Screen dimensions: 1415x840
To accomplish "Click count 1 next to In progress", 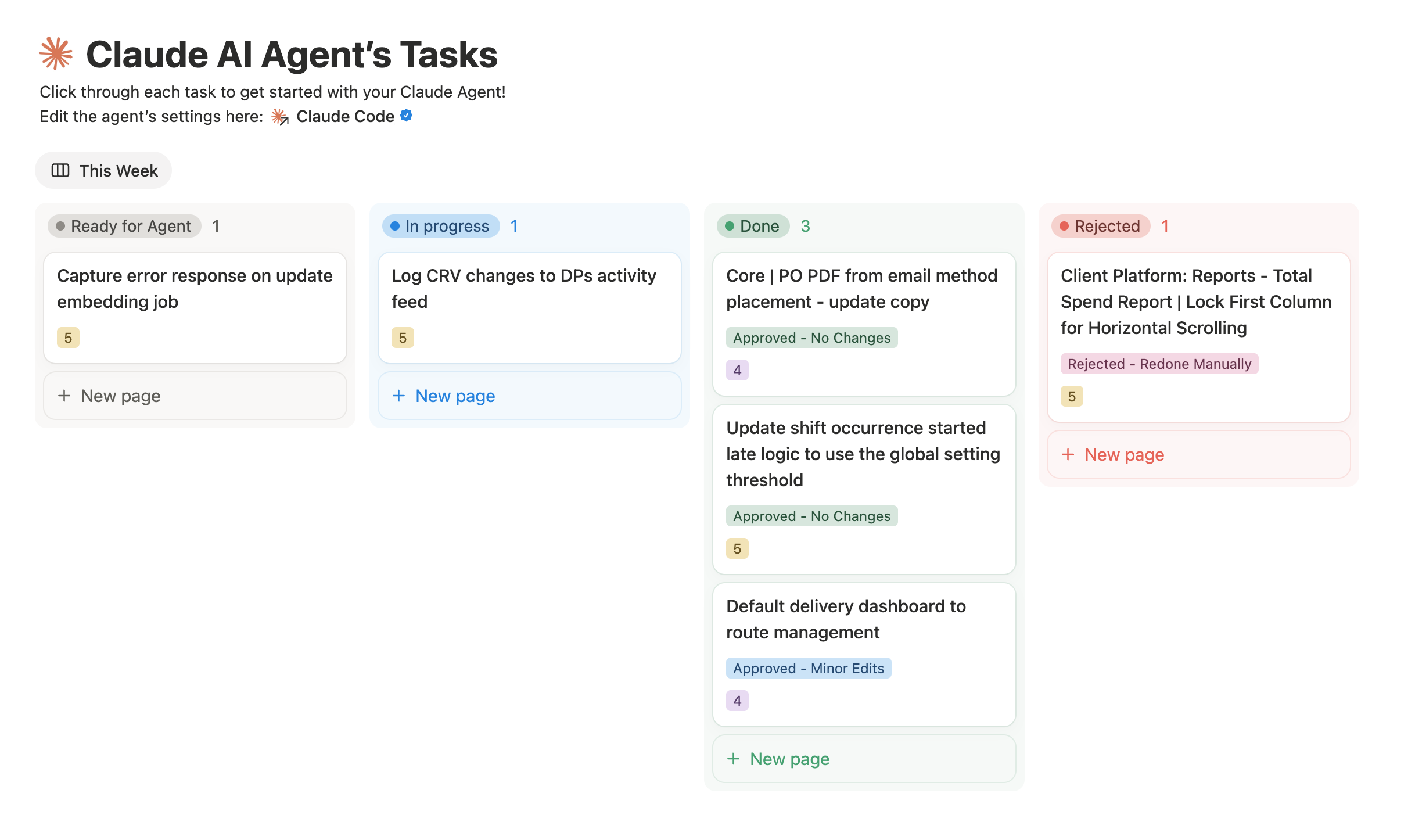I will point(513,226).
